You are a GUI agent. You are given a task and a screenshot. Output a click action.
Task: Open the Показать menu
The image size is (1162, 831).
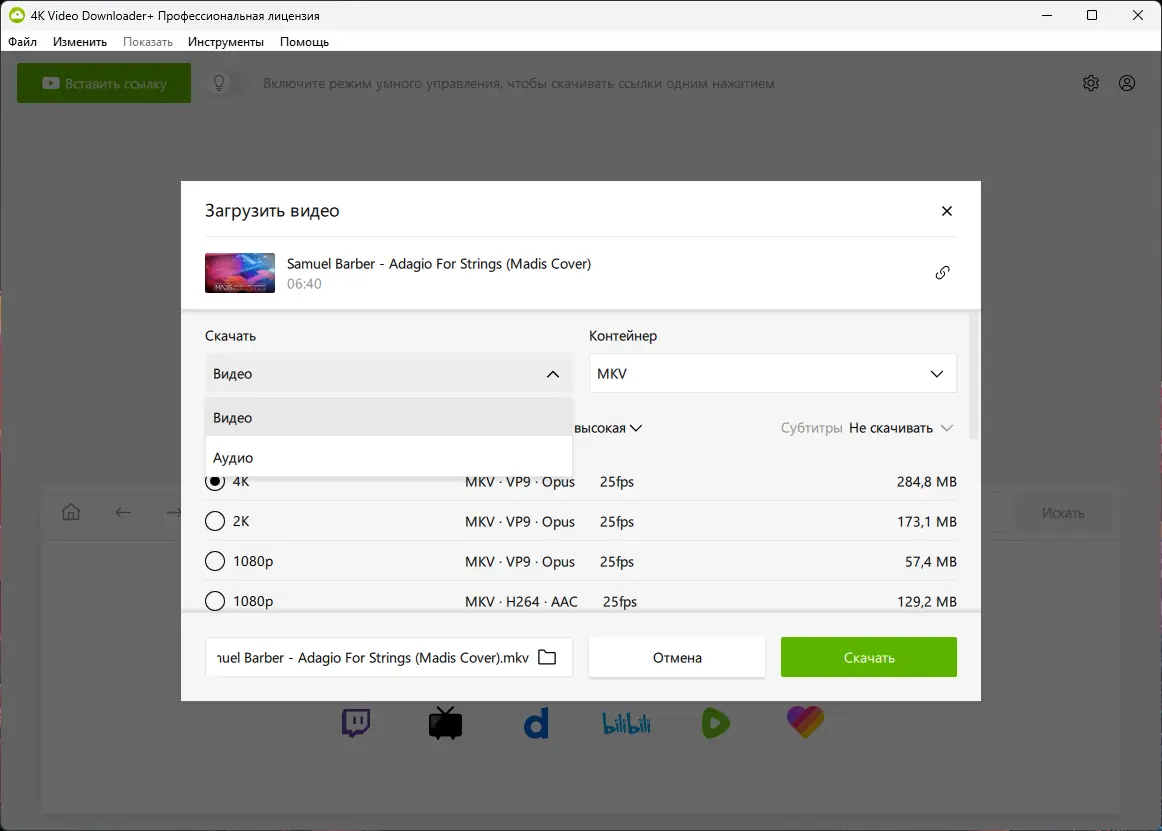(x=147, y=42)
